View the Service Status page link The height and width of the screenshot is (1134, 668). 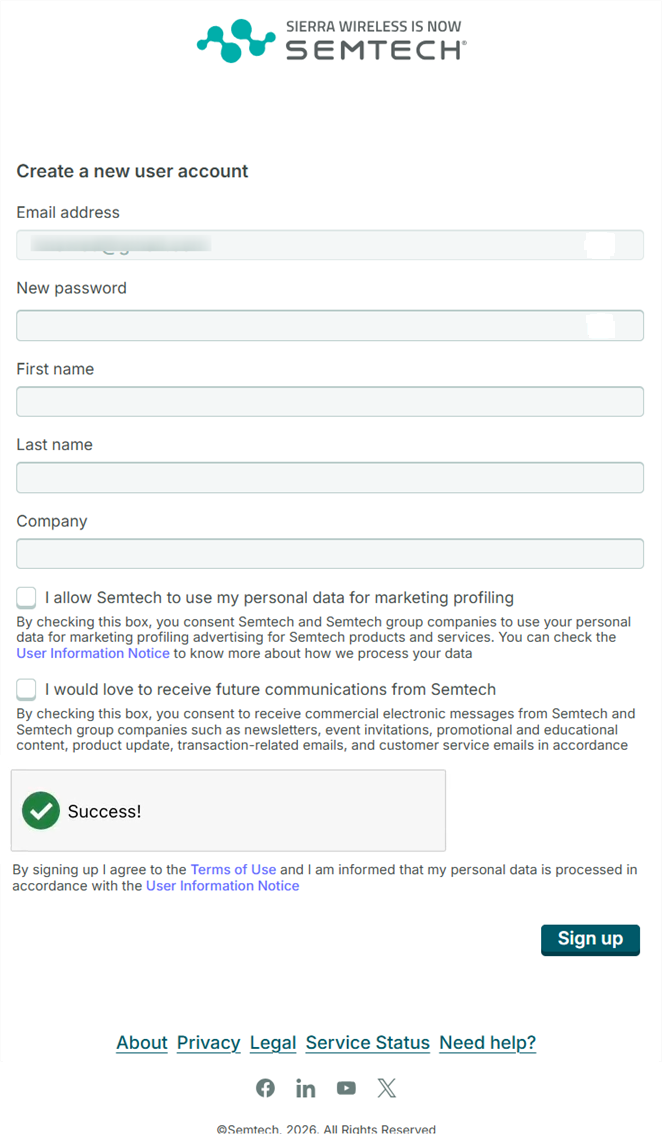click(x=367, y=1043)
